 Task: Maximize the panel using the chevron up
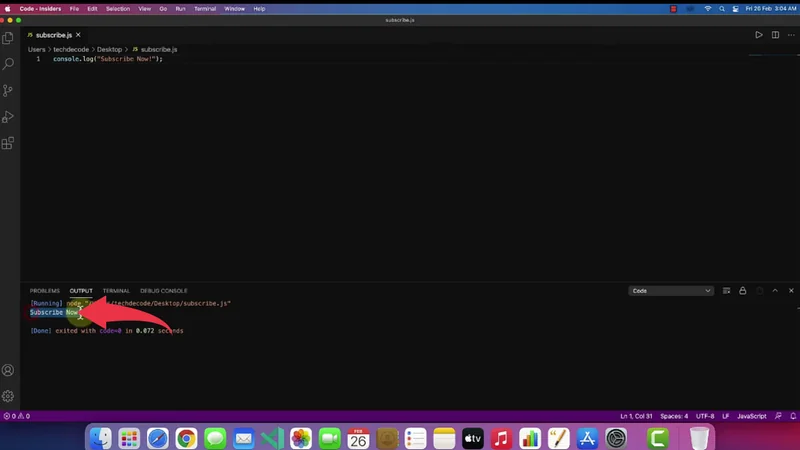(x=773, y=291)
